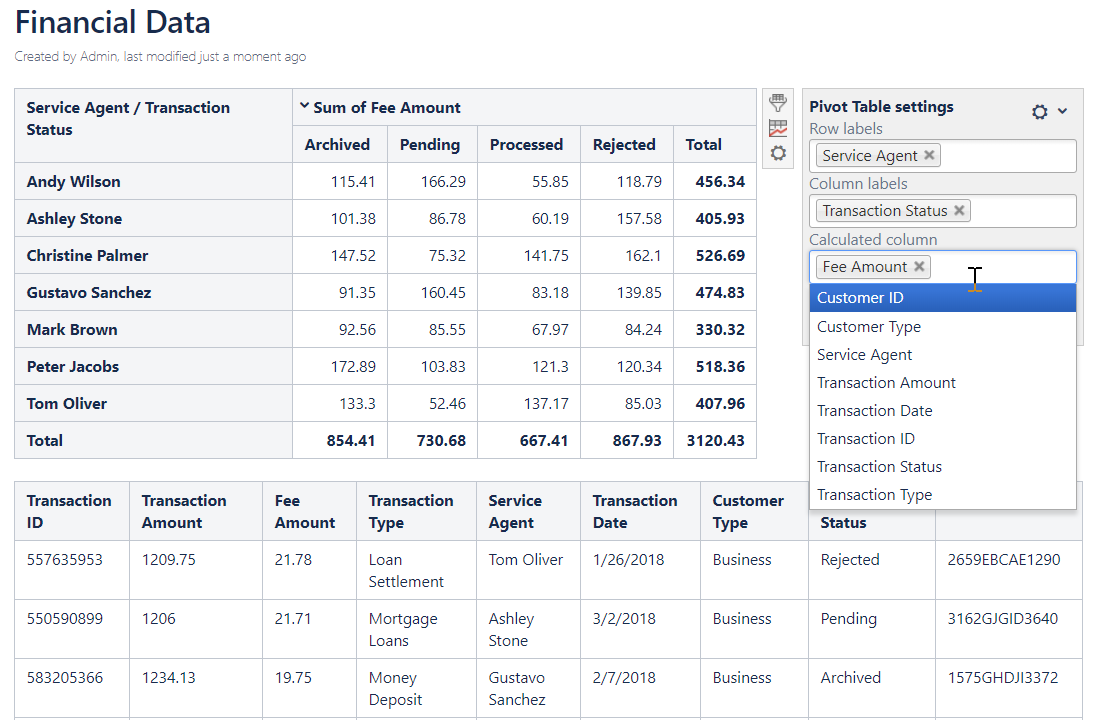Remove the Transaction Status column label tag
Screen dimensions: 1097x720
(x=959, y=211)
